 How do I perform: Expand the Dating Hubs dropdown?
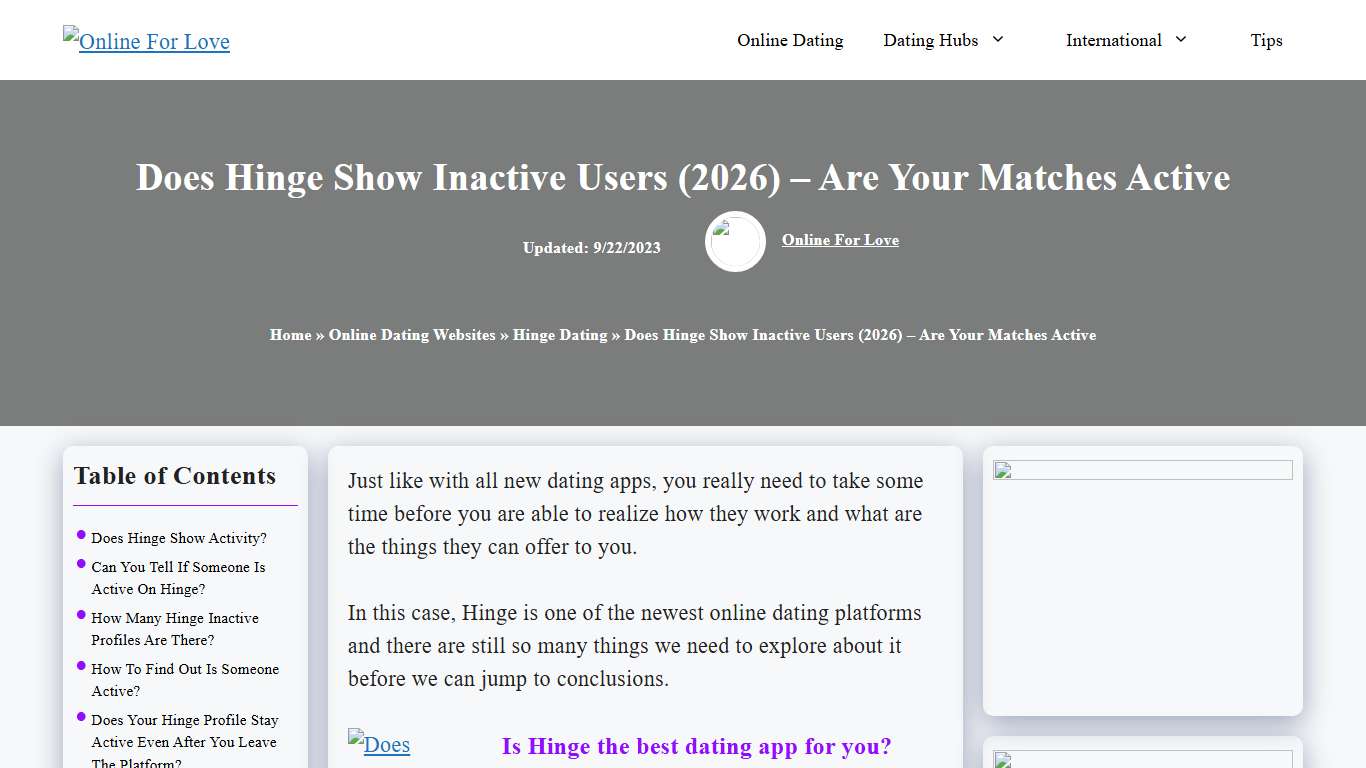click(x=942, y=40)
